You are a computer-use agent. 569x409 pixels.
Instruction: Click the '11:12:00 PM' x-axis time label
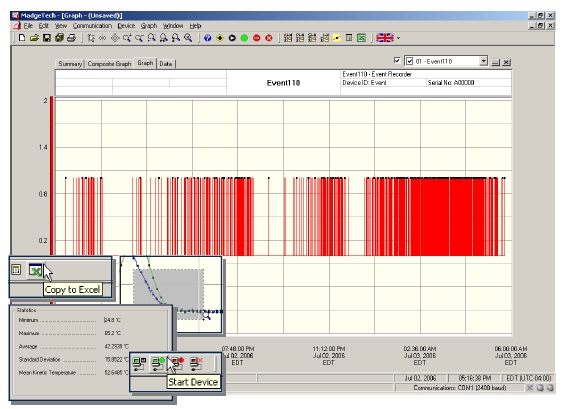[329, 349]
